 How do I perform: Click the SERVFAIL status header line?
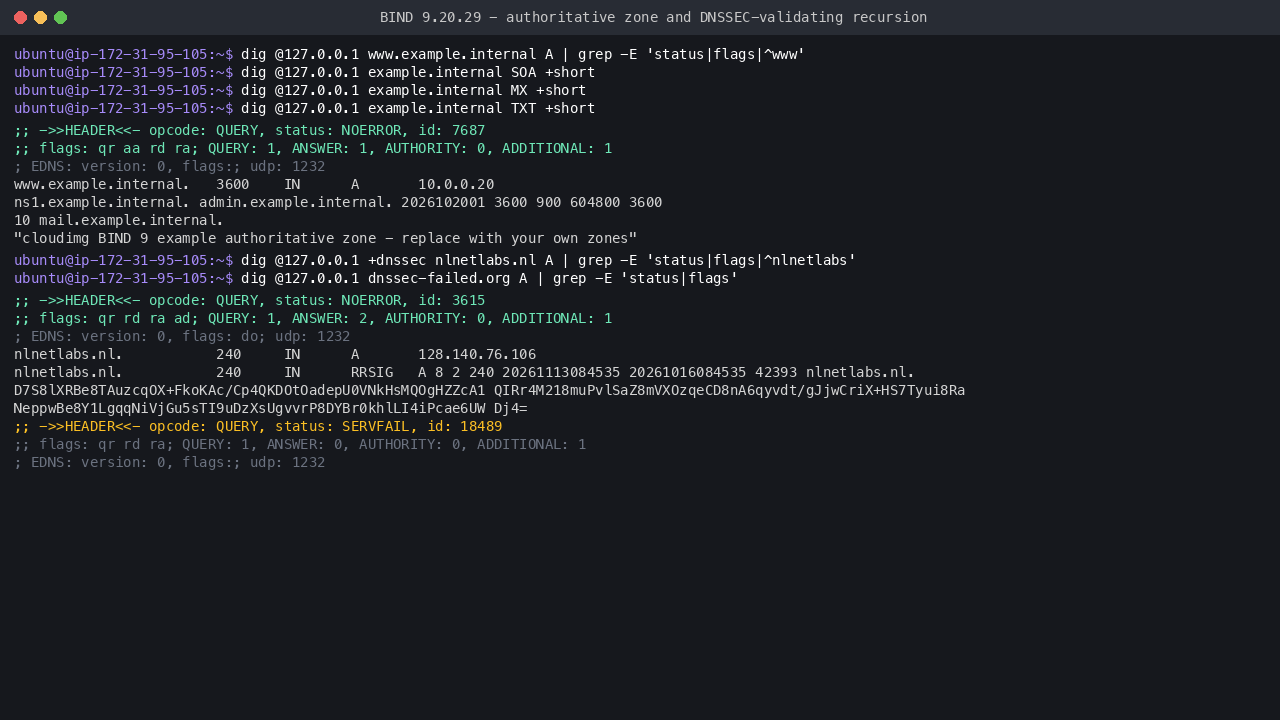pyautogui.click(x=258, y=426)
